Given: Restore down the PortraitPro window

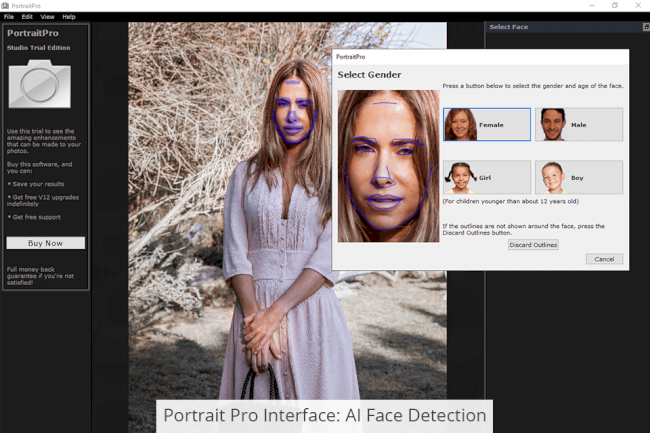Looking at the screenshot, I should click(615, 5).
